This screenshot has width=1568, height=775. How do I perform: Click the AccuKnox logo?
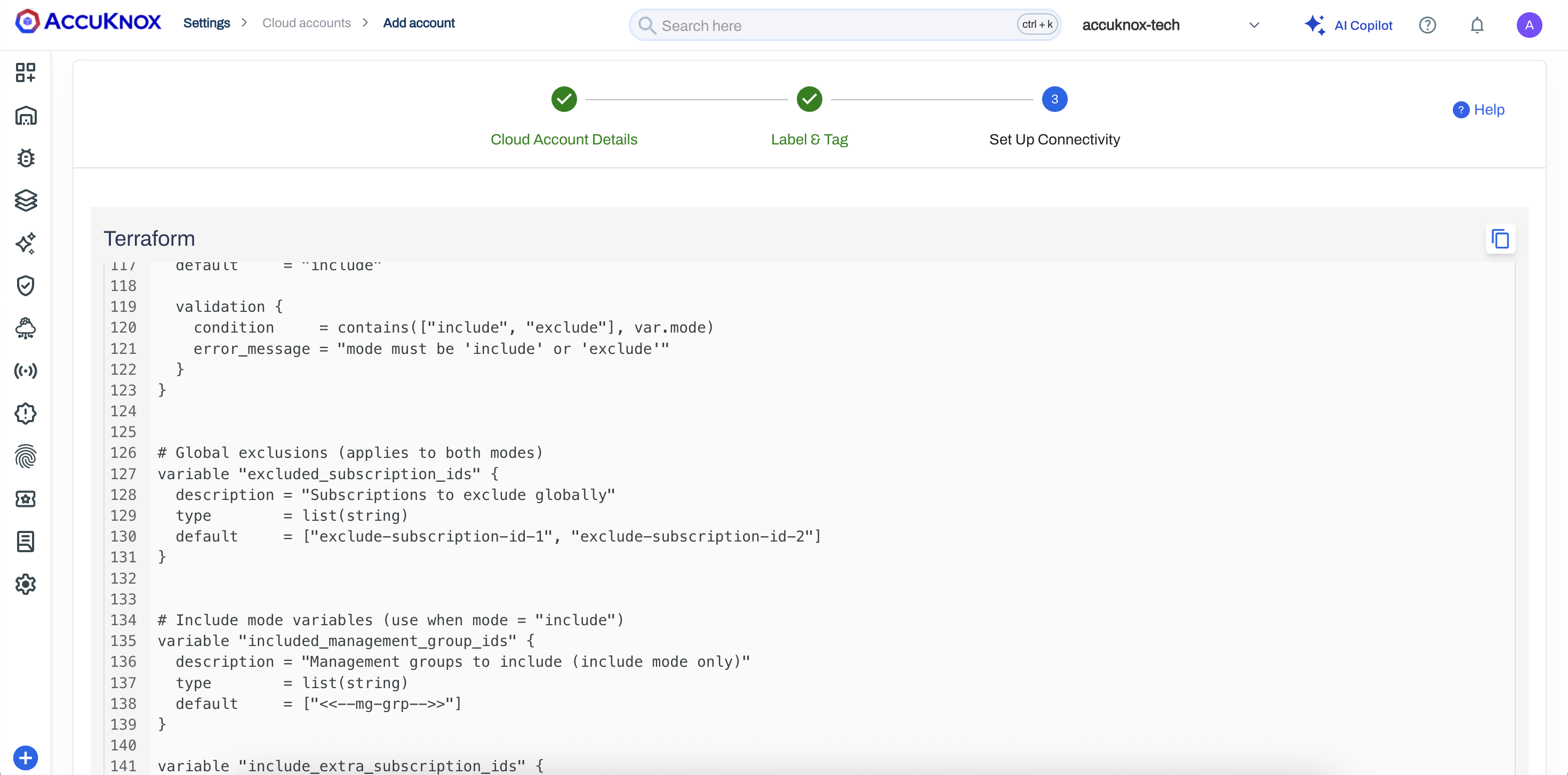pyautogui.click(x=88, y=22)
